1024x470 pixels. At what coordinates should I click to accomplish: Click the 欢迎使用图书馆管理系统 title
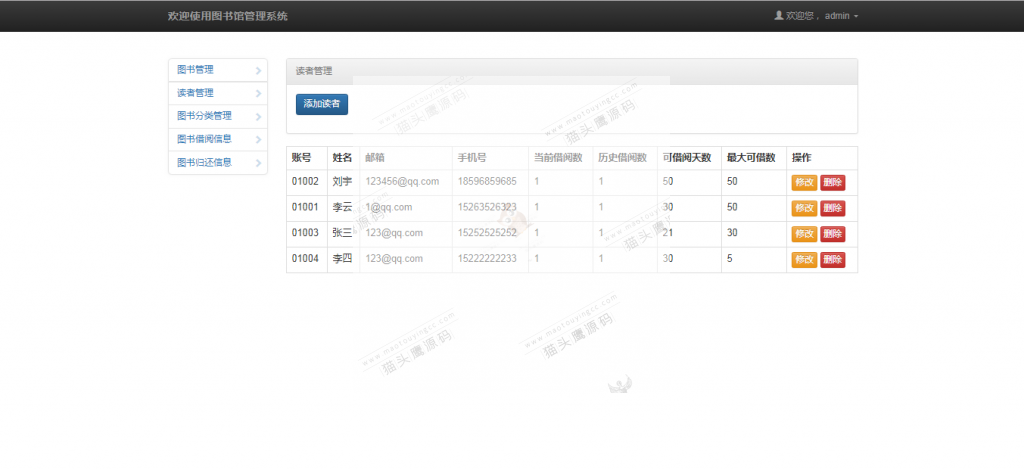227,16
